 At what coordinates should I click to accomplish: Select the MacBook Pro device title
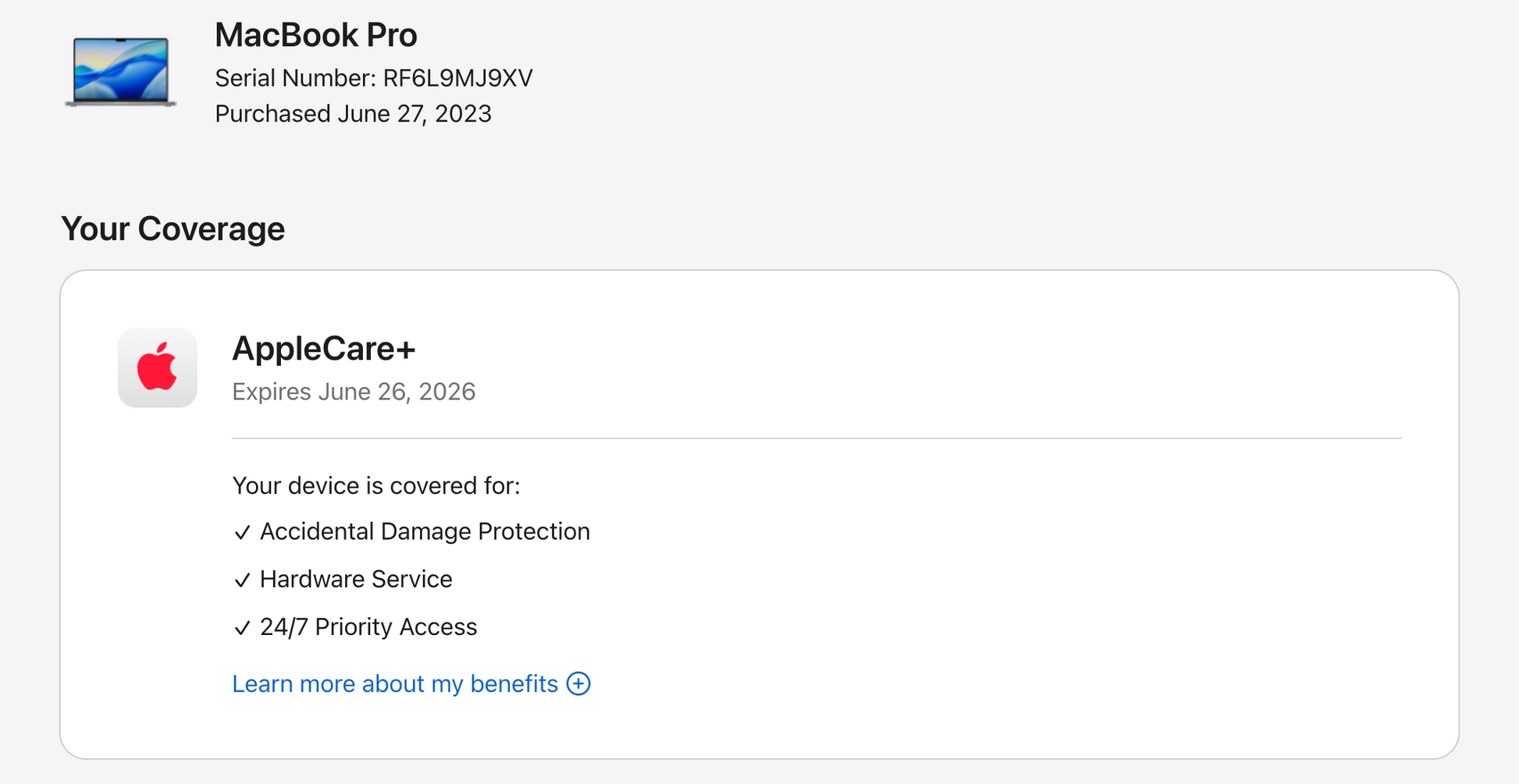click(x=315, y=35)
